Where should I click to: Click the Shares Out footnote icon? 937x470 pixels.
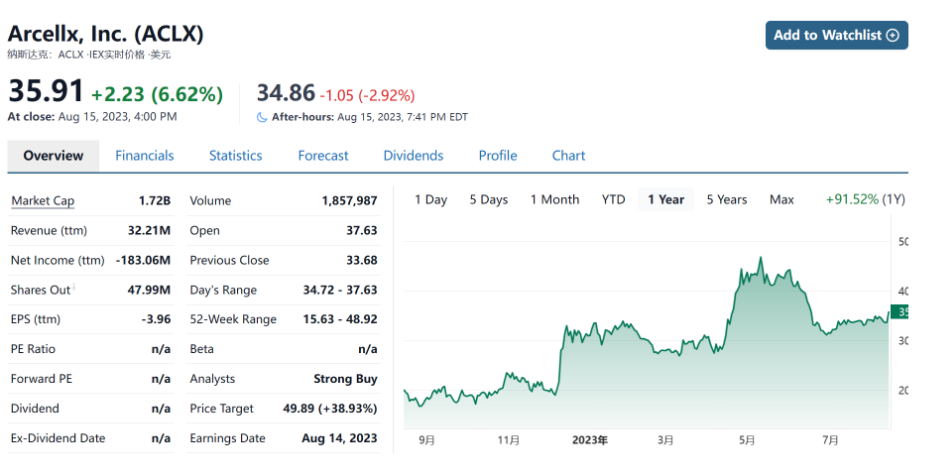[75, 288]
